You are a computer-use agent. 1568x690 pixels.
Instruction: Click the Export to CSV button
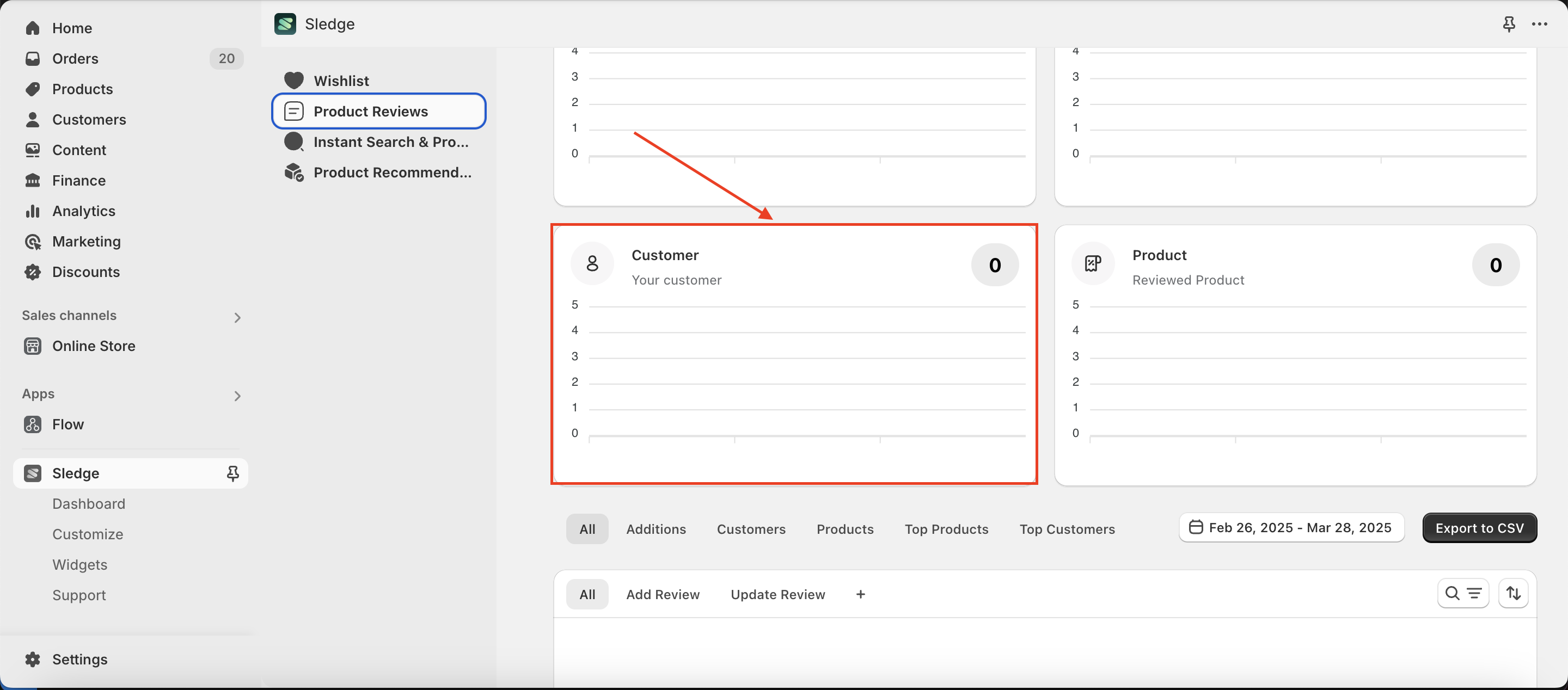(x=1479, y=527)
